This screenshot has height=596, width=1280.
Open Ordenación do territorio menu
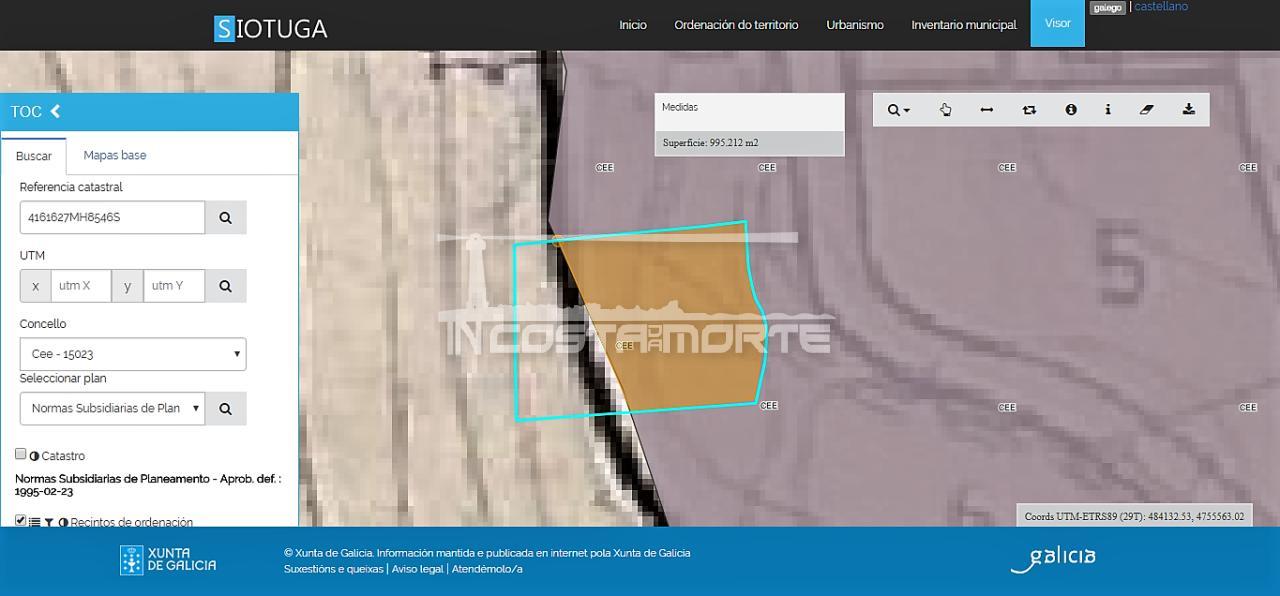point(736,25)
